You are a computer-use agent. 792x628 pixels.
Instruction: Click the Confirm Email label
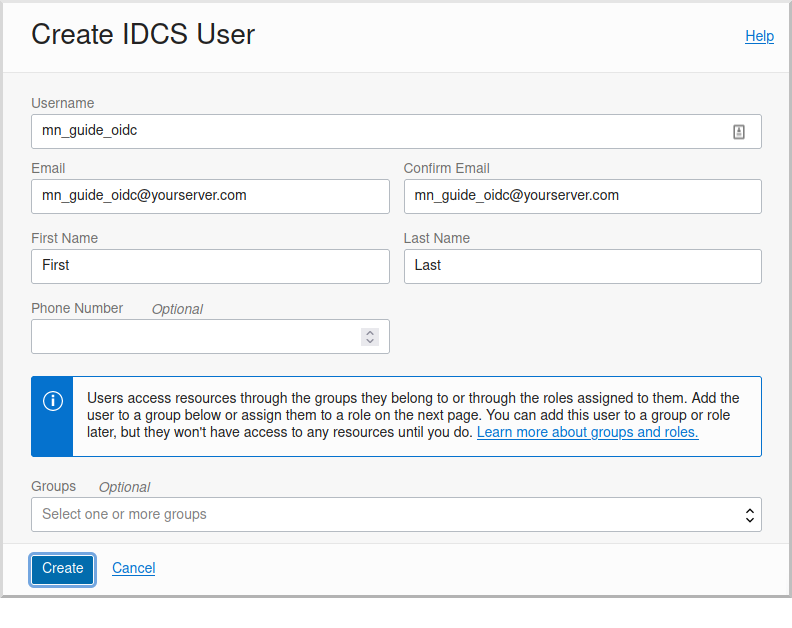pyautogui.click(x=447, y=168)
